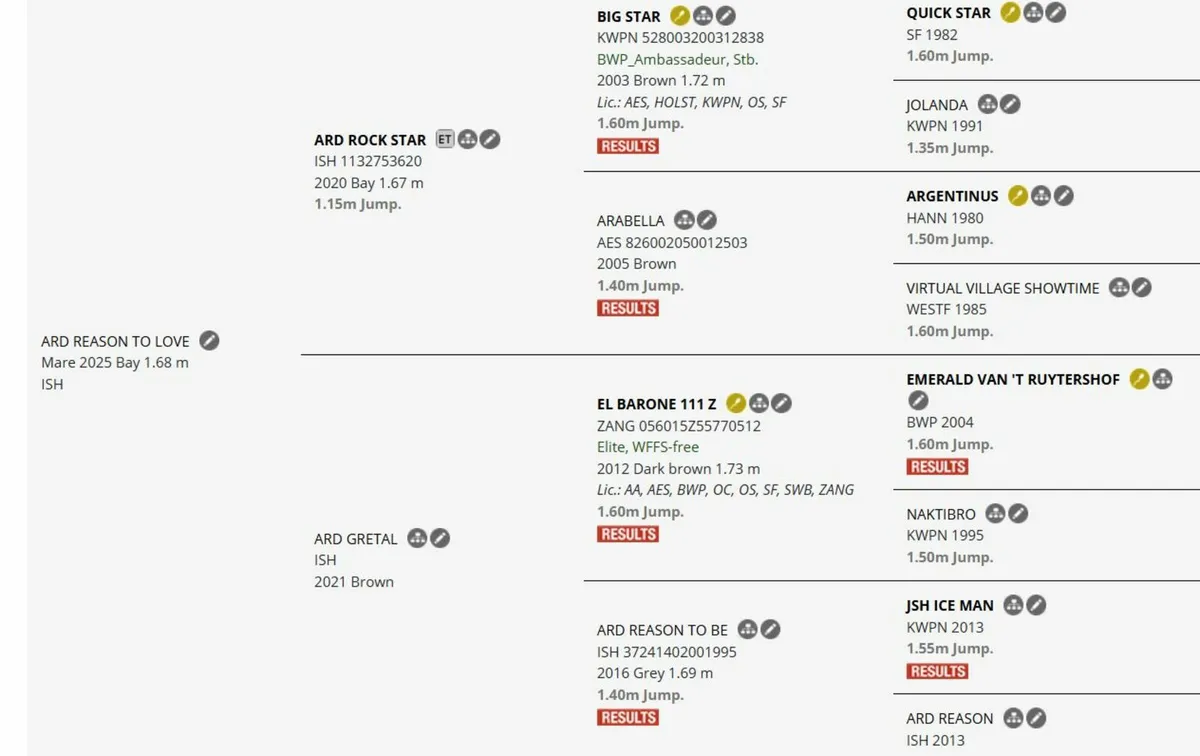The width and height of the screenshot is (1200, 756).
Task: Click the ET badge beside ARD ROCK STAR
Action: coord(445,139)
